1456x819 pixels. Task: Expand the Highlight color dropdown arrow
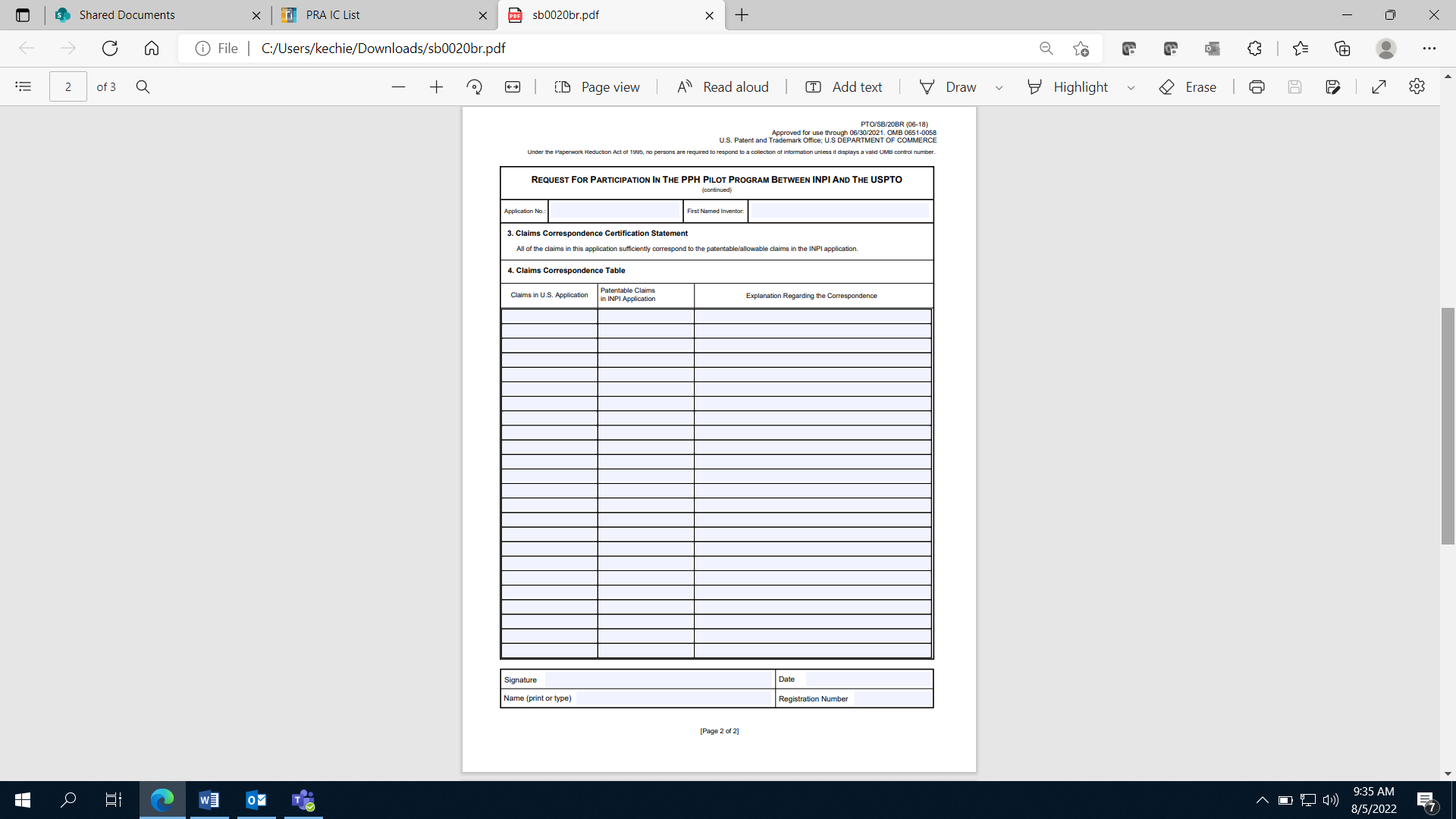[1131, 88]
